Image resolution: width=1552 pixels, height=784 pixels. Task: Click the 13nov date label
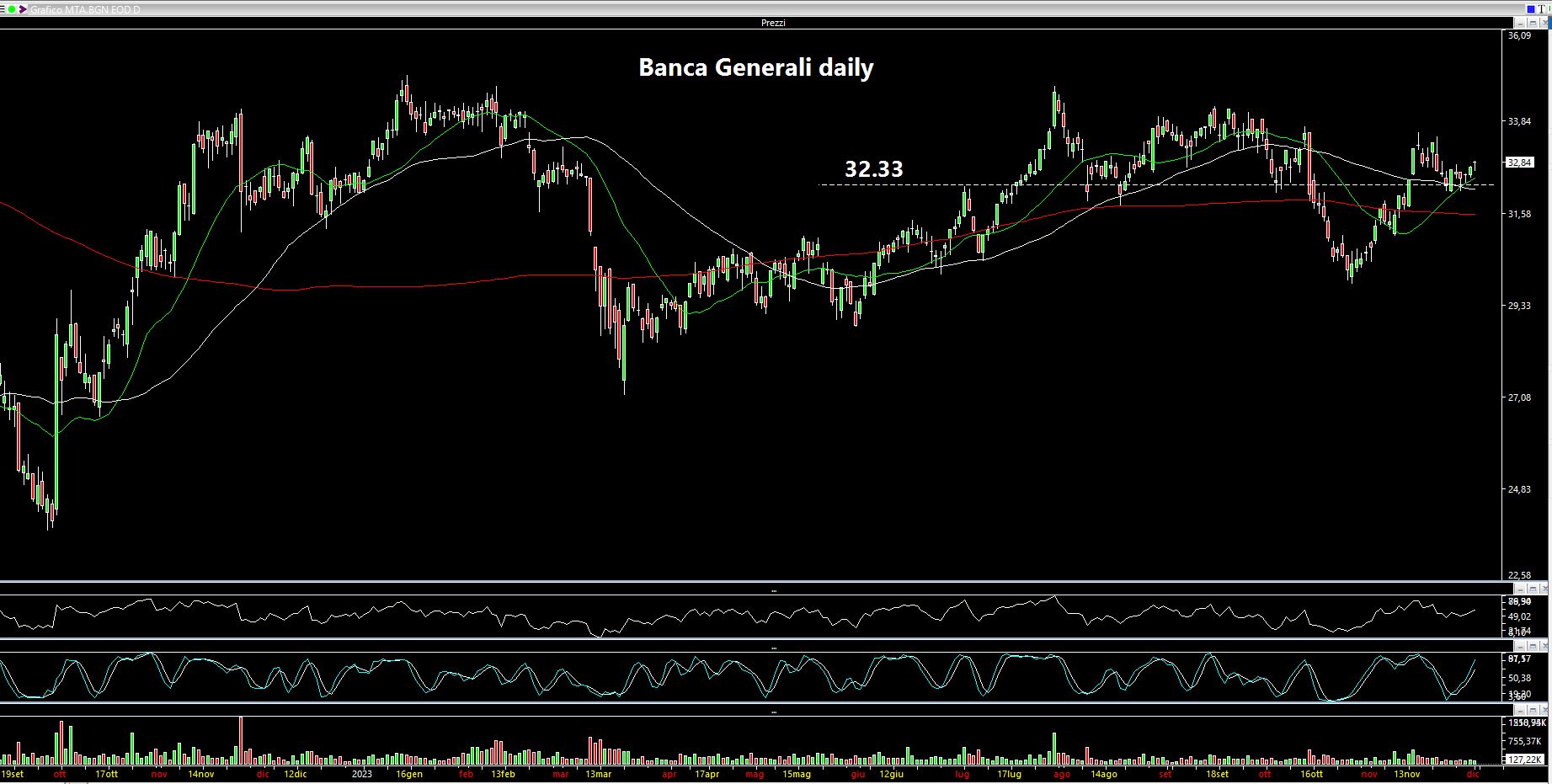1407,774
